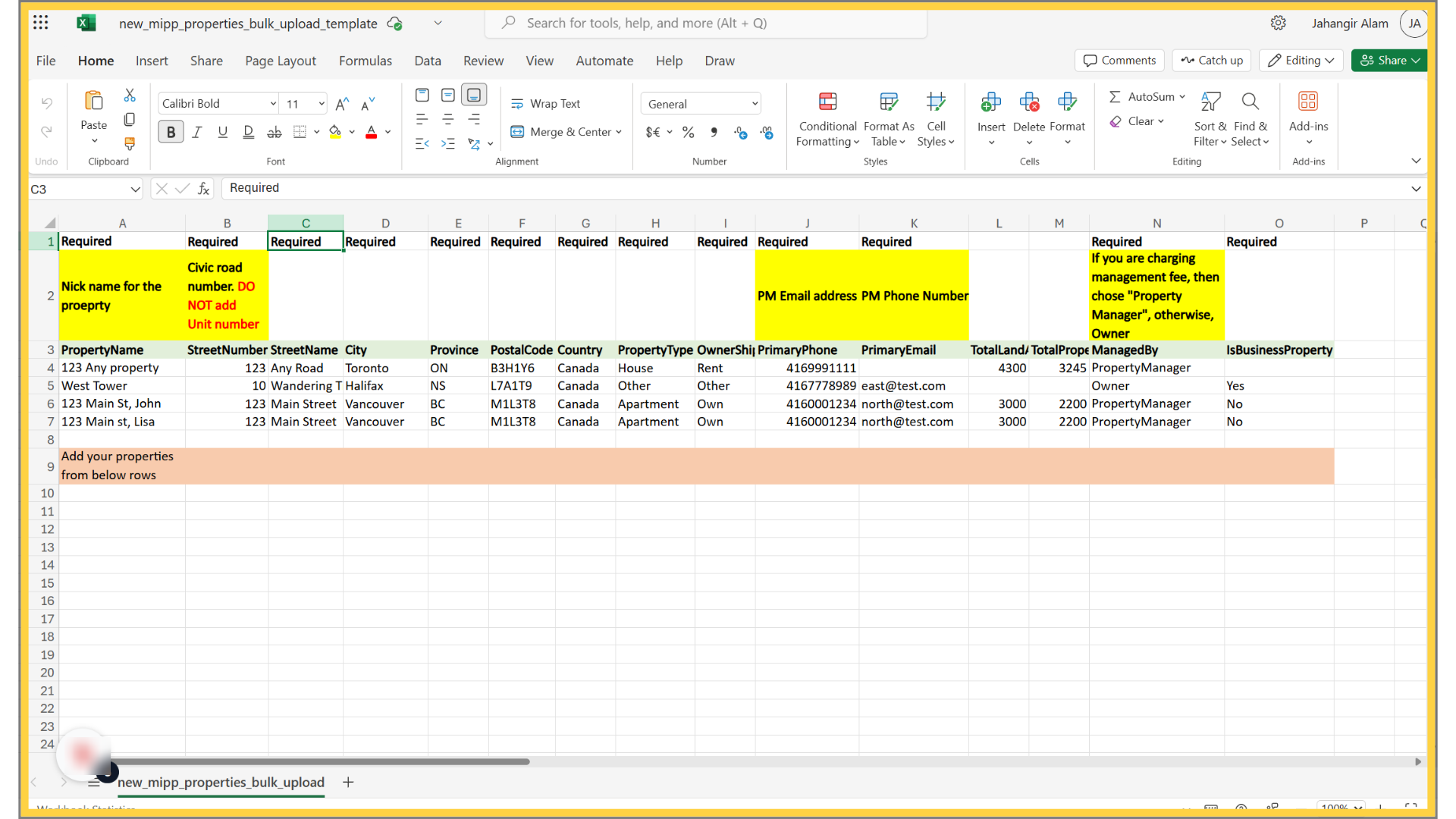Click the Redo arrow icon
The height and width of the screenshot is (819, 1456).
46,132
